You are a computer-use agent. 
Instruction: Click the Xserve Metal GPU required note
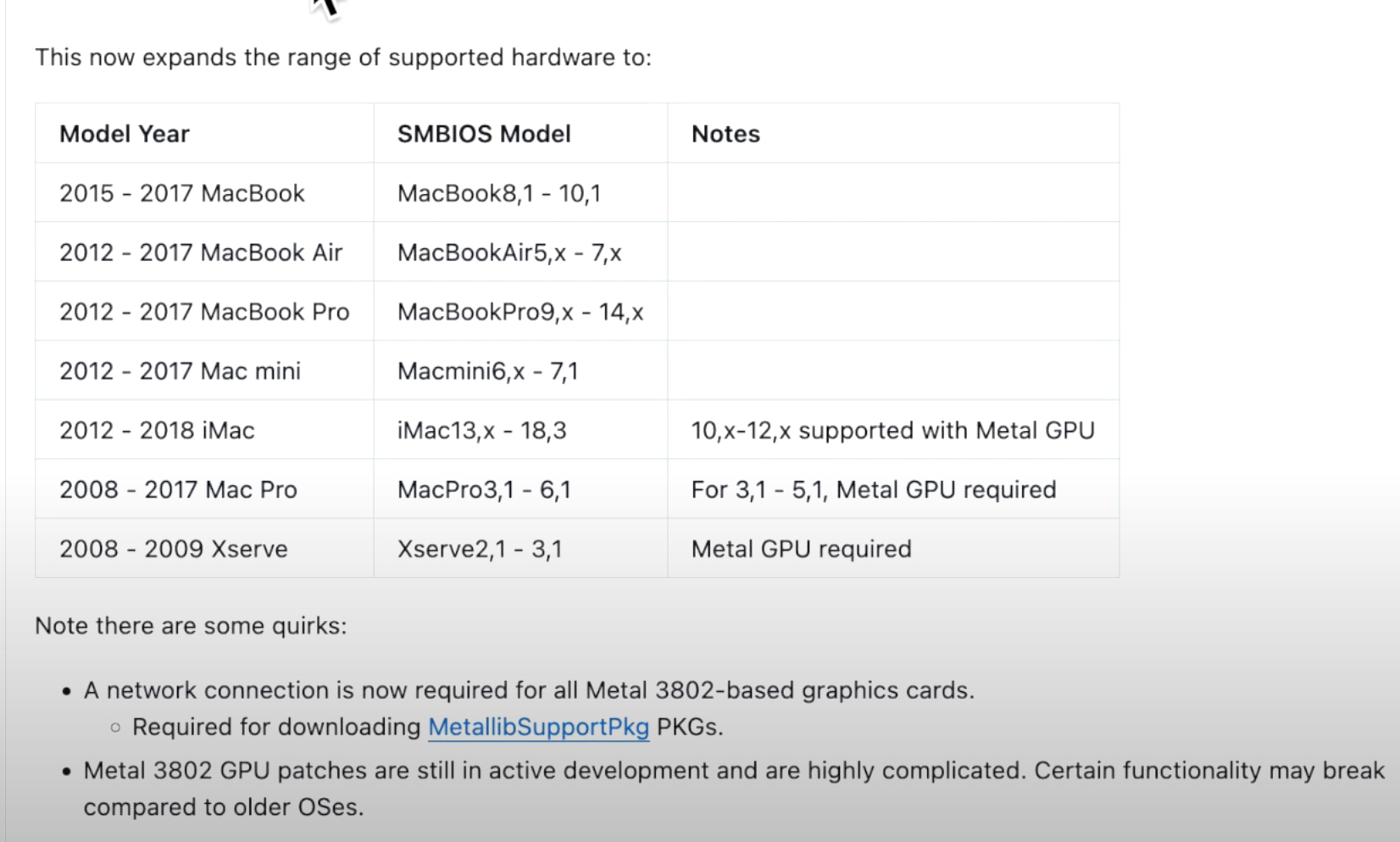pyautogui.click(x=801, y=549)
